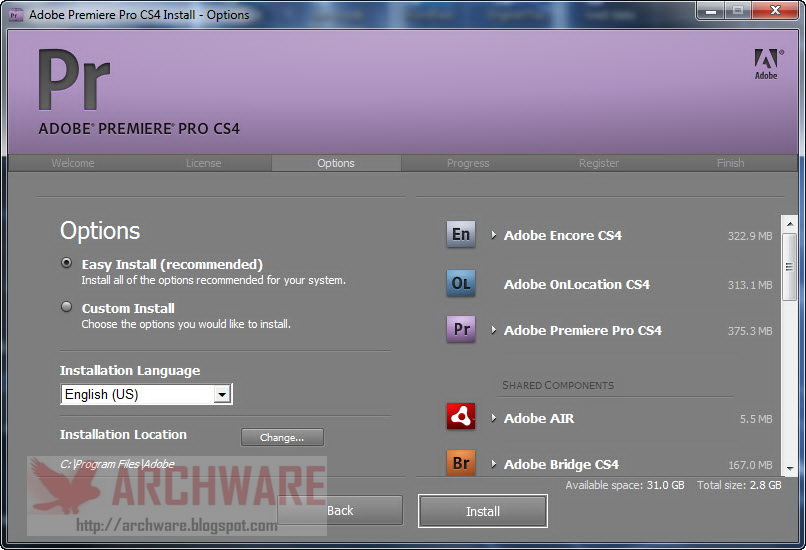This screenshot has height=550, width=806.
Task: Switch to the Welcome step tab
Action: [x=72, y=163]
